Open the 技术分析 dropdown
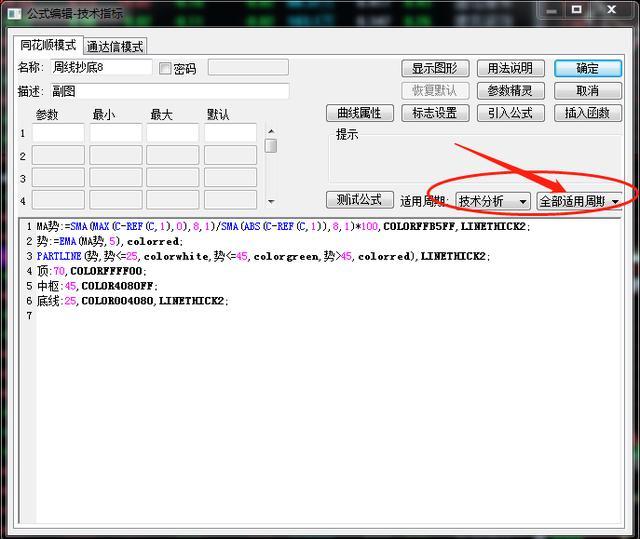The image size is (640, 539). (493, 201)
